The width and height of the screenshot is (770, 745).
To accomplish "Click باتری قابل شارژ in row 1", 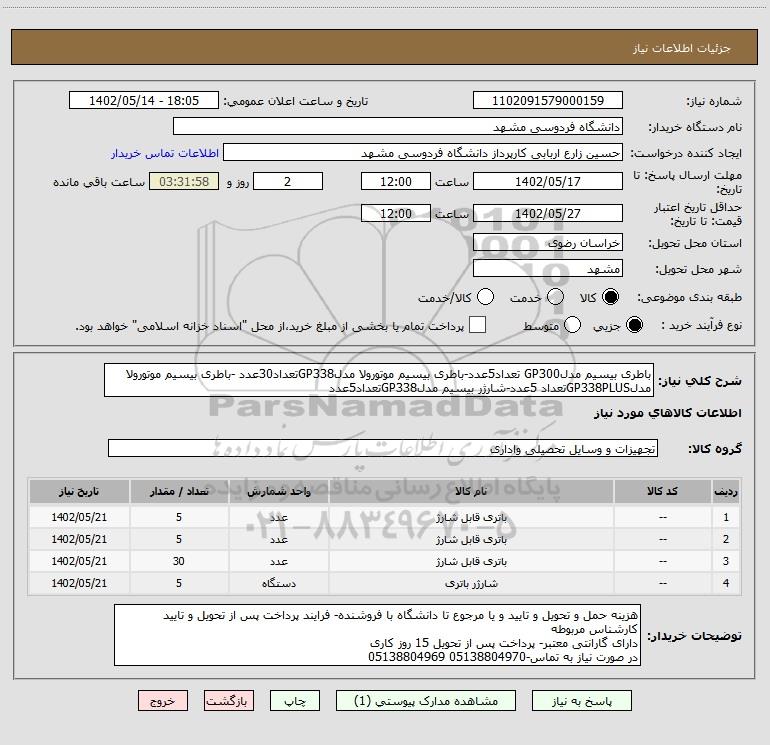I will pos(471,517).
